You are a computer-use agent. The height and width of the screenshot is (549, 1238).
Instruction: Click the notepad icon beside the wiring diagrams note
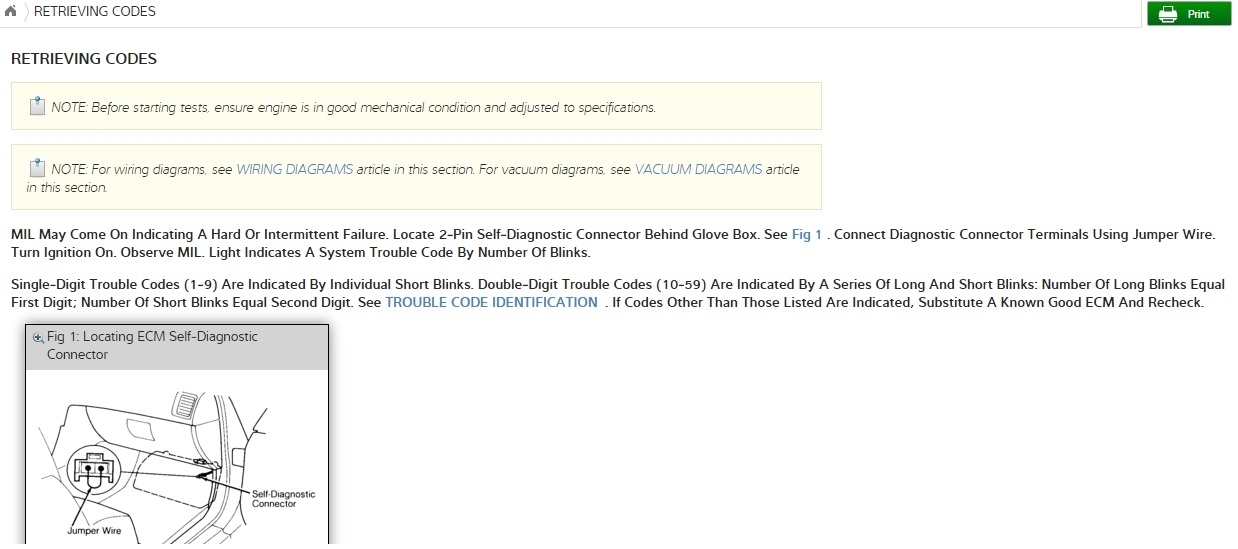point(37,168)
